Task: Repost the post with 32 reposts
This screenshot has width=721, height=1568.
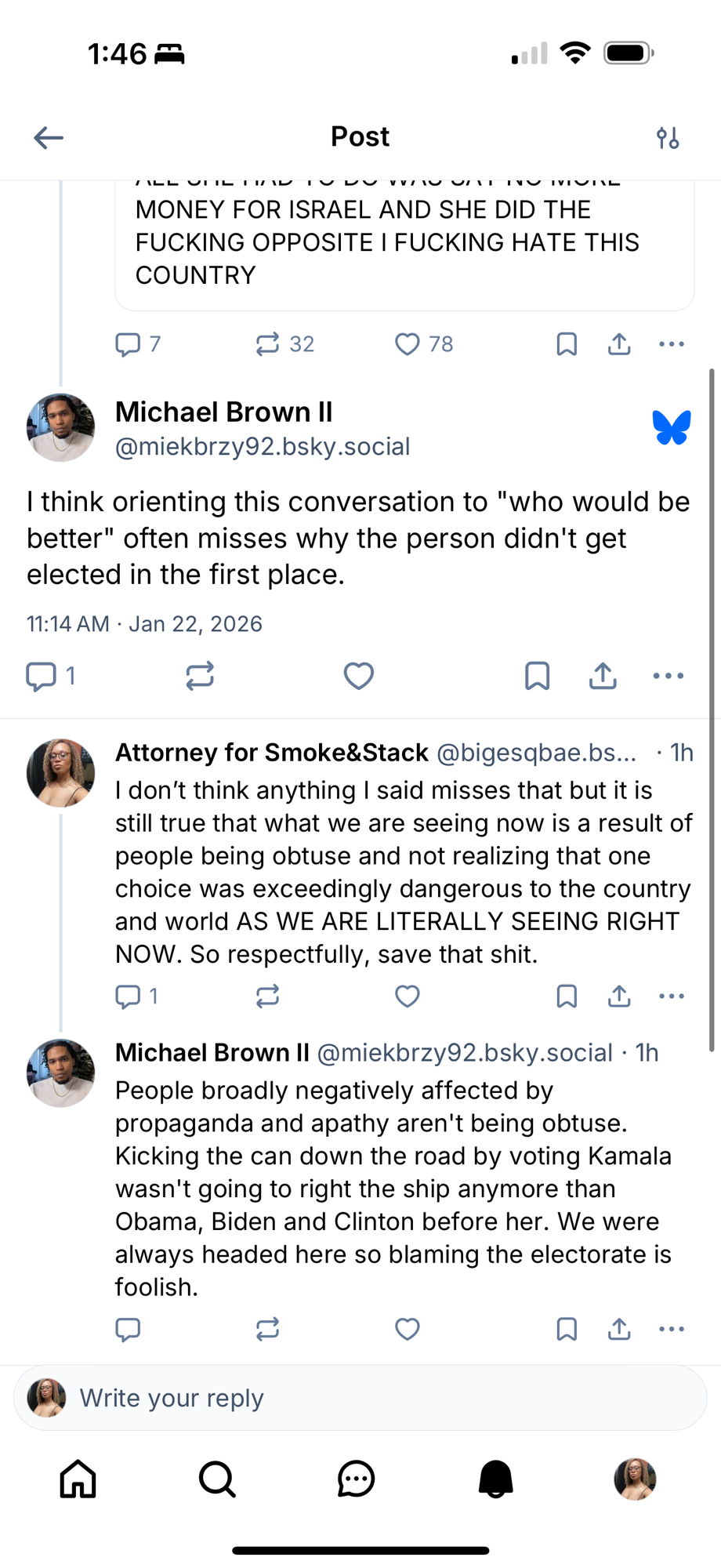Action: pos(268,344)
